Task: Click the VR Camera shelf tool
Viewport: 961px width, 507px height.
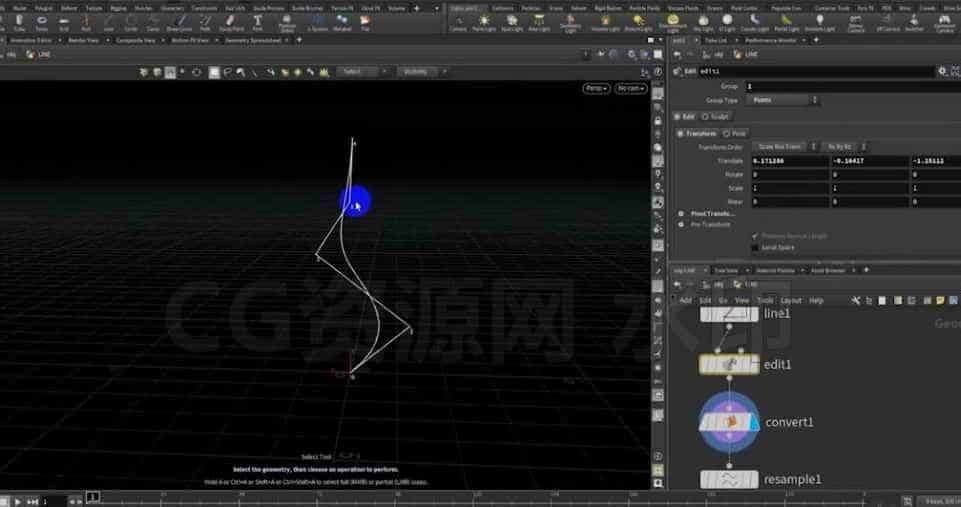Action: pyautogui.click(x=887, y=23)
